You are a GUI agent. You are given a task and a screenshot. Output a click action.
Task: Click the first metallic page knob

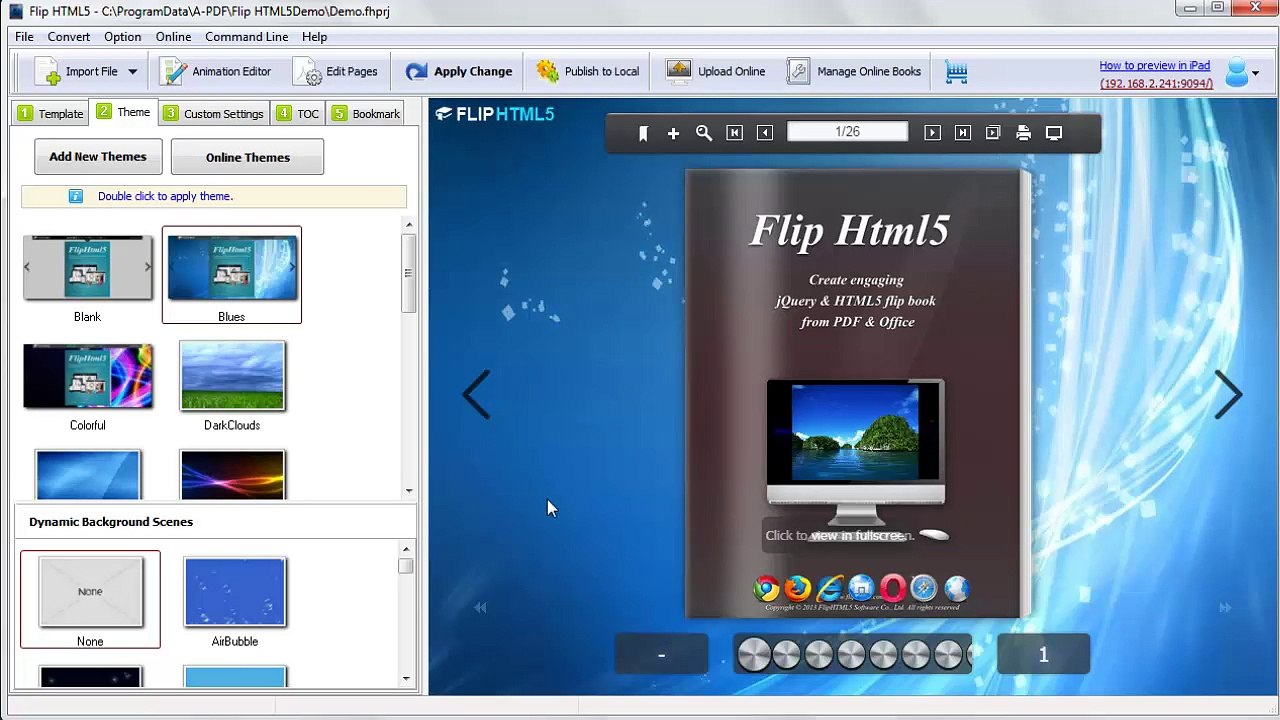754,655
